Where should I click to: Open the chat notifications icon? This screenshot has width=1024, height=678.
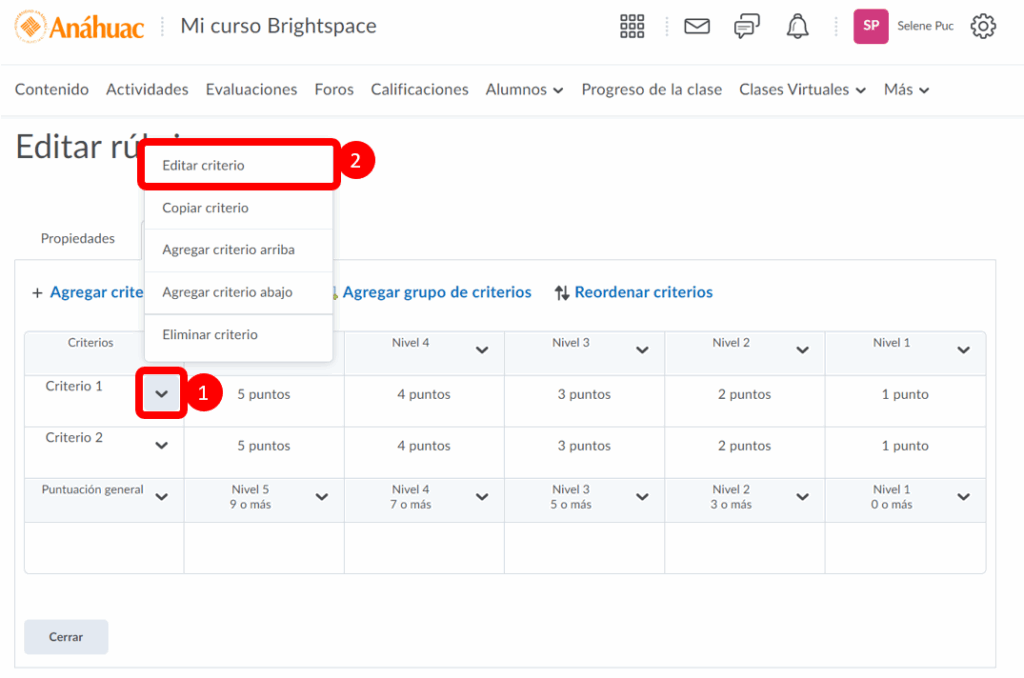[x=746, y=27]
